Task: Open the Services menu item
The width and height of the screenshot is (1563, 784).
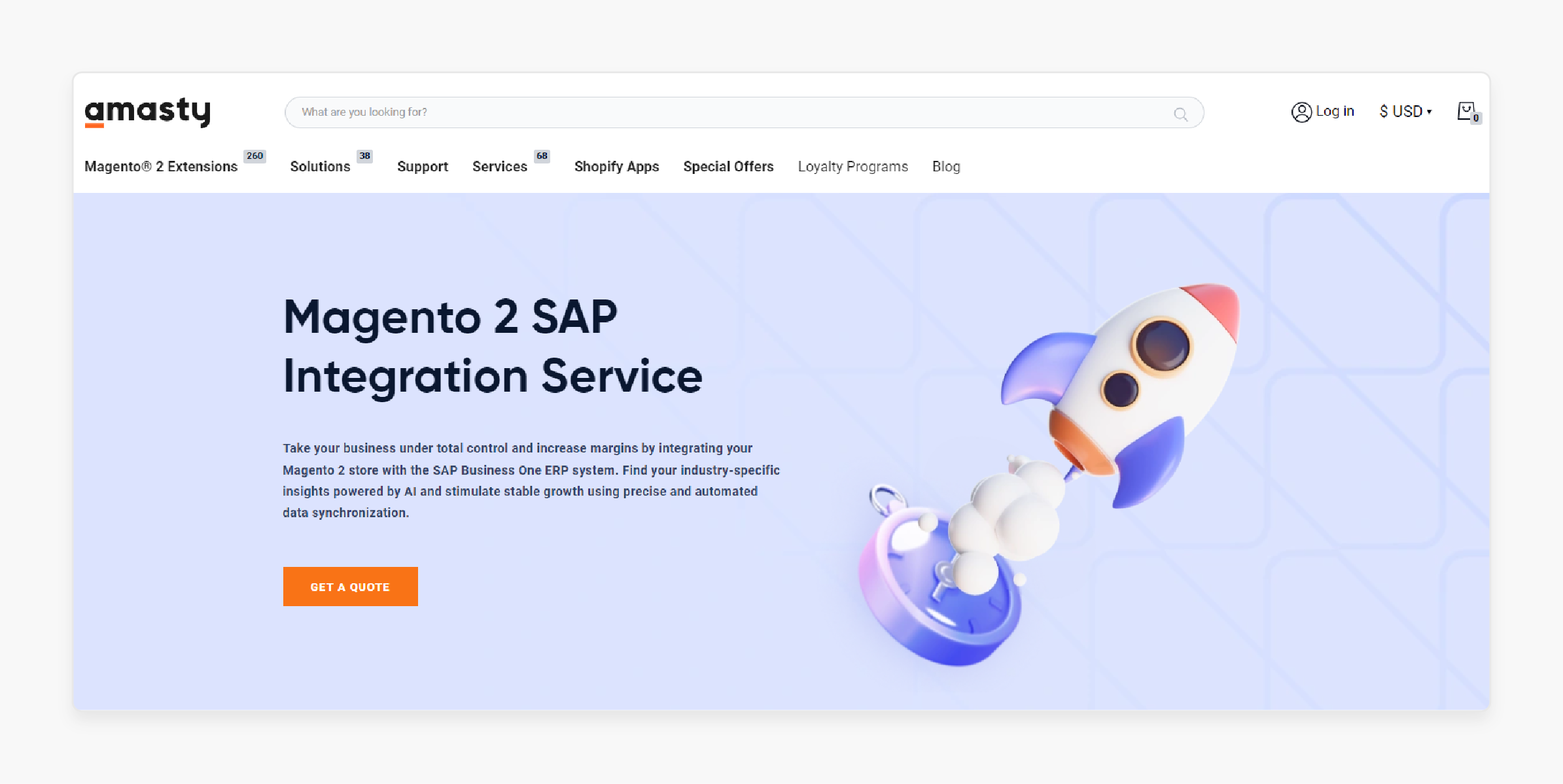Action: click(500, 167)
